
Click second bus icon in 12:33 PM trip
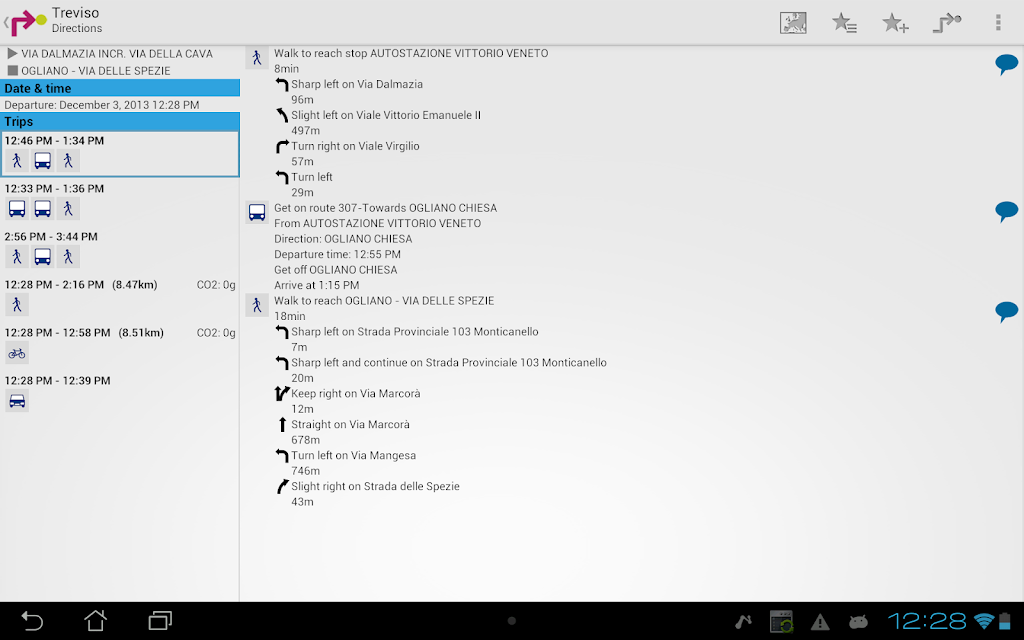tap(42, 209)
